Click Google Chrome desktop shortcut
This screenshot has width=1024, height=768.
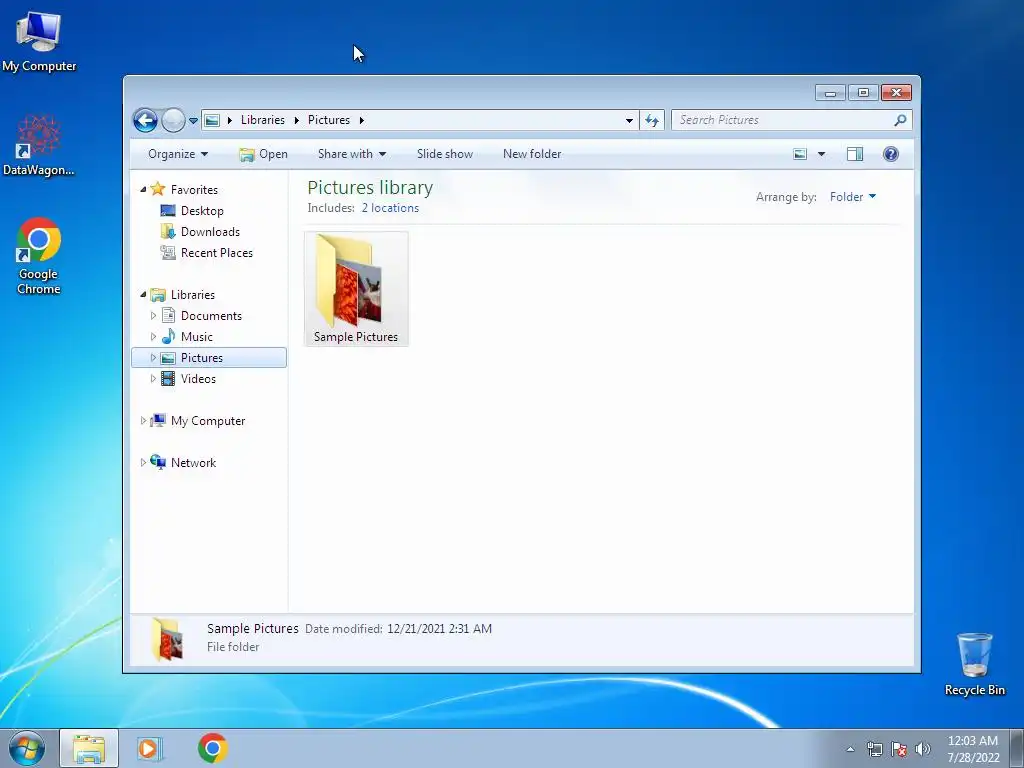(x=39, y=256)
